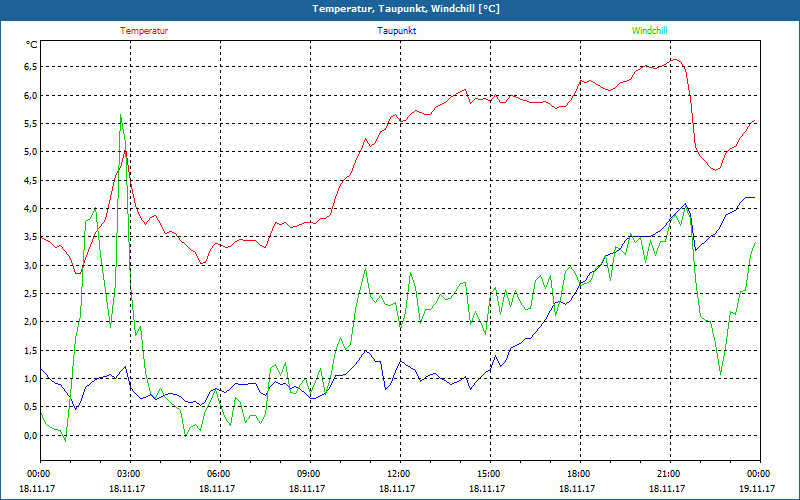Click the 1,5 y-axis value
The height and width of the screenshot is (500, 800).
(30, 350)
